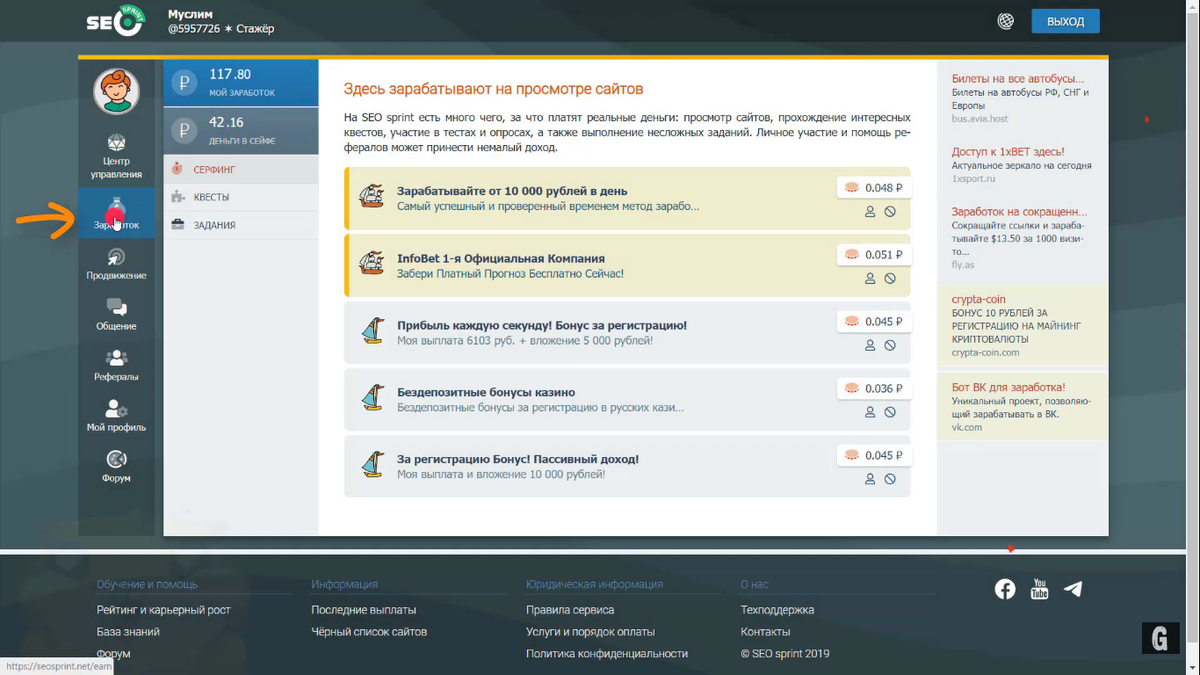Screen dimensions: 1200x675
Task: Open Бот ВК для заработка ad
Action: coord(1008,387)
